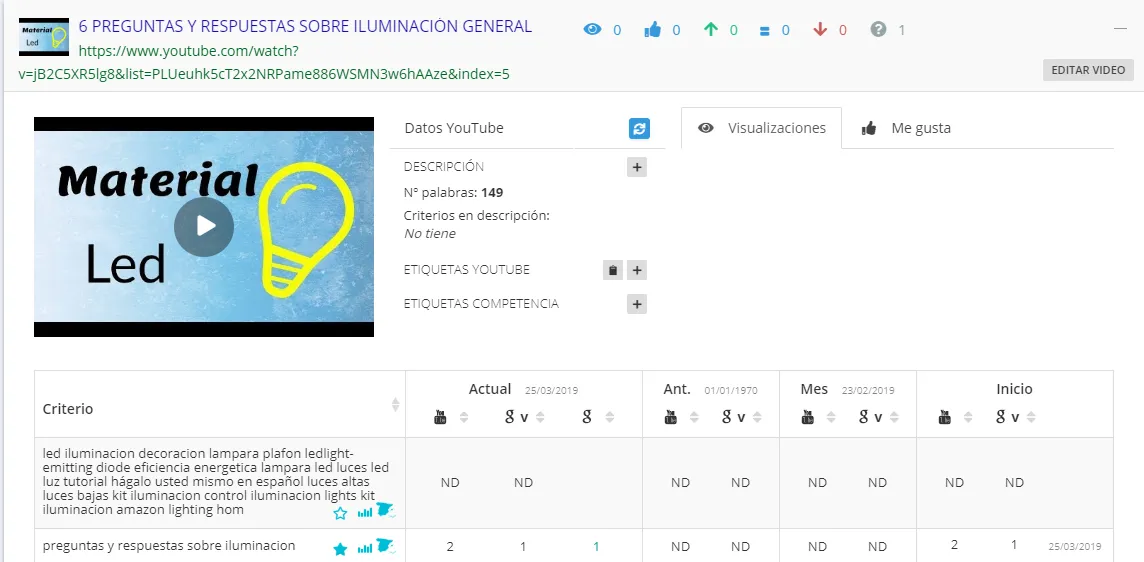Sort by the Google video column under Ant.
This screenshot has height=562, width=1144.
point(757,417)
